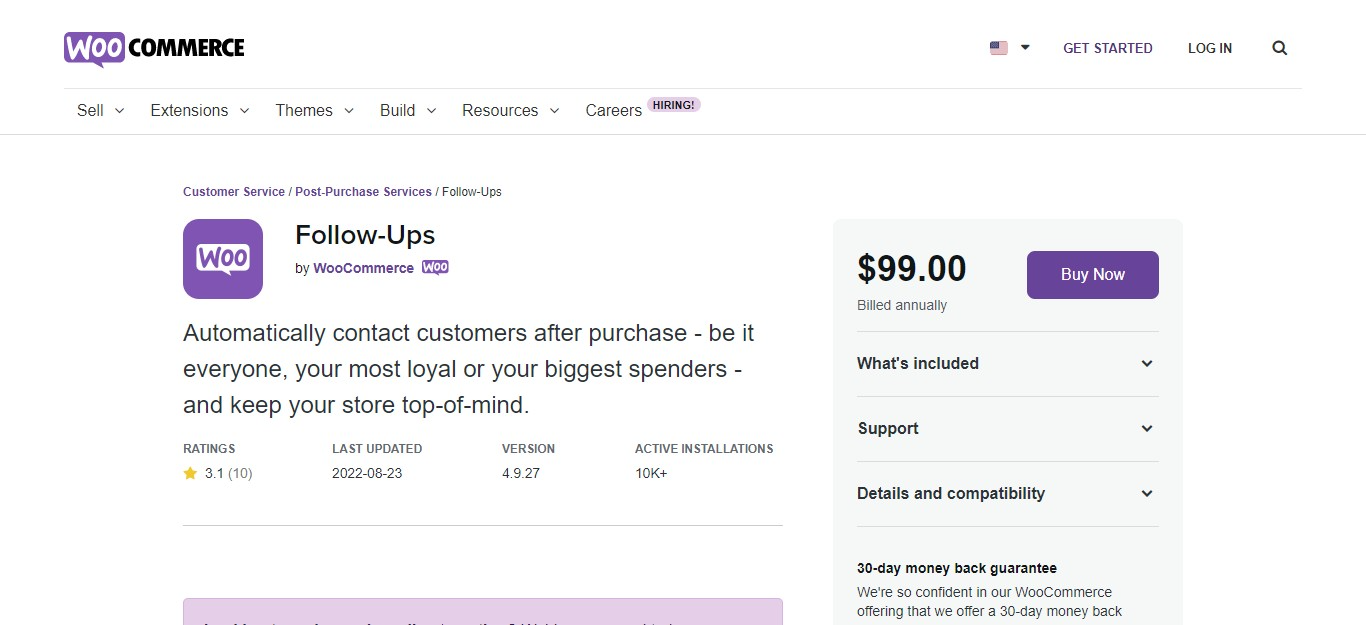Go to Customer Service breadcrumb
Image resolution: width=1366 pixels, height=625 pixels.
[x=234, y=192]
